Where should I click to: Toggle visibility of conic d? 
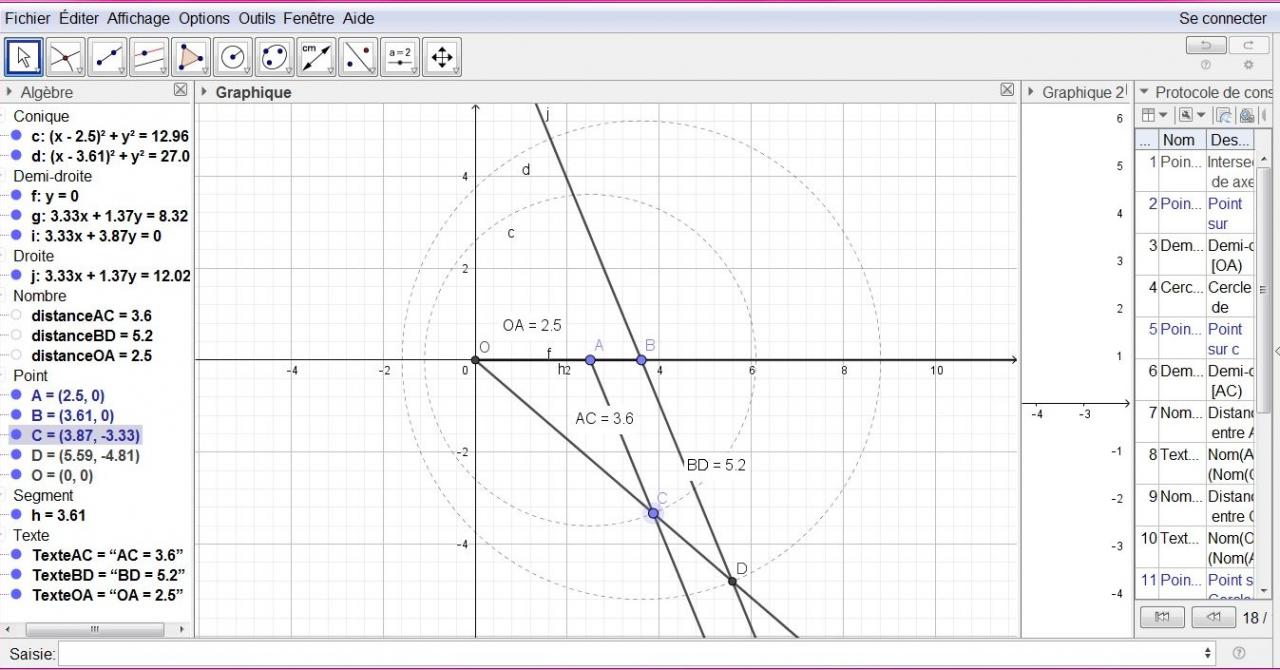point(16,156)
